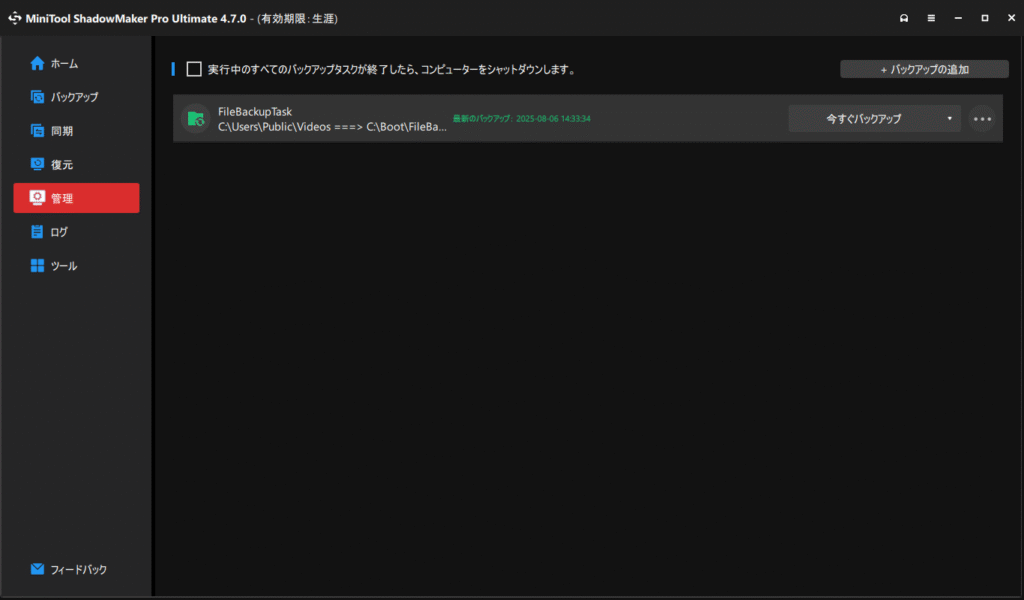Click the FileBackupTask name text
The width and height of the screenshot is (1024, 600).
255,112
